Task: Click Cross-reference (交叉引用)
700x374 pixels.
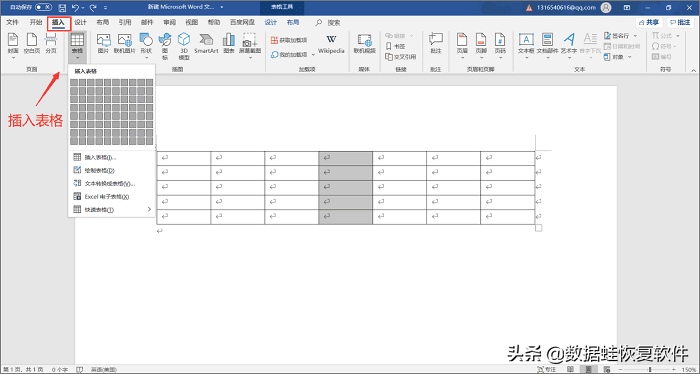Action: pos(400,57)
